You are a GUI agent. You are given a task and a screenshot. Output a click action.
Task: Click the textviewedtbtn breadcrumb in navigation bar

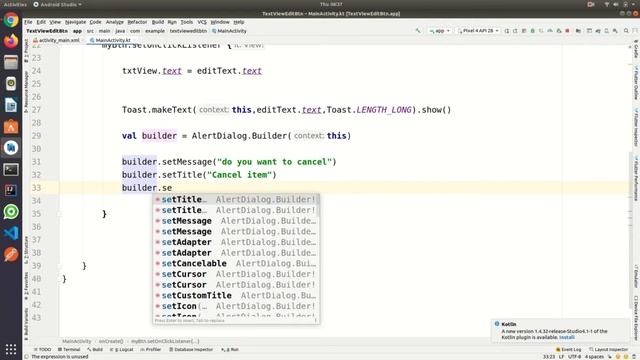click(188, 31)
